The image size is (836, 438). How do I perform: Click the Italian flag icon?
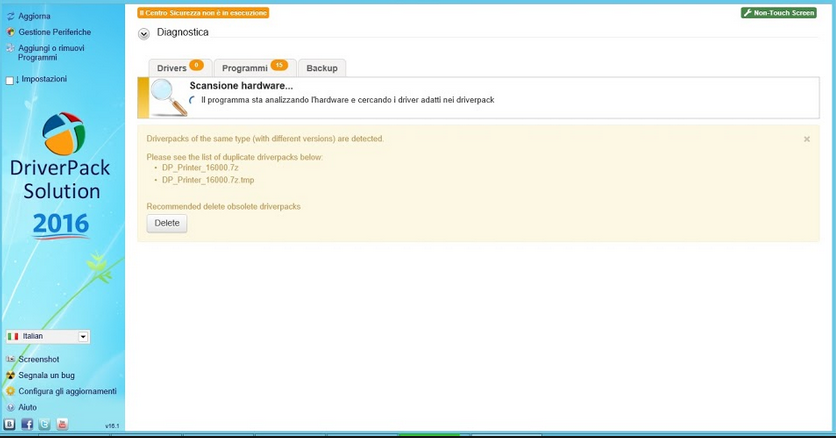point(13,336)
